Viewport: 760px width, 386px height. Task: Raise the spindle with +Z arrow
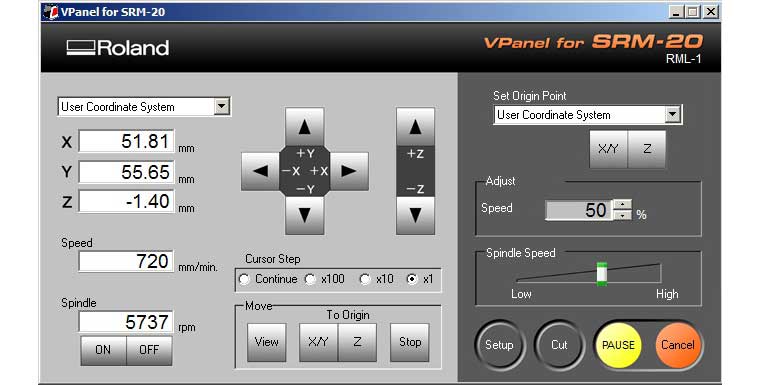point(415,127)
